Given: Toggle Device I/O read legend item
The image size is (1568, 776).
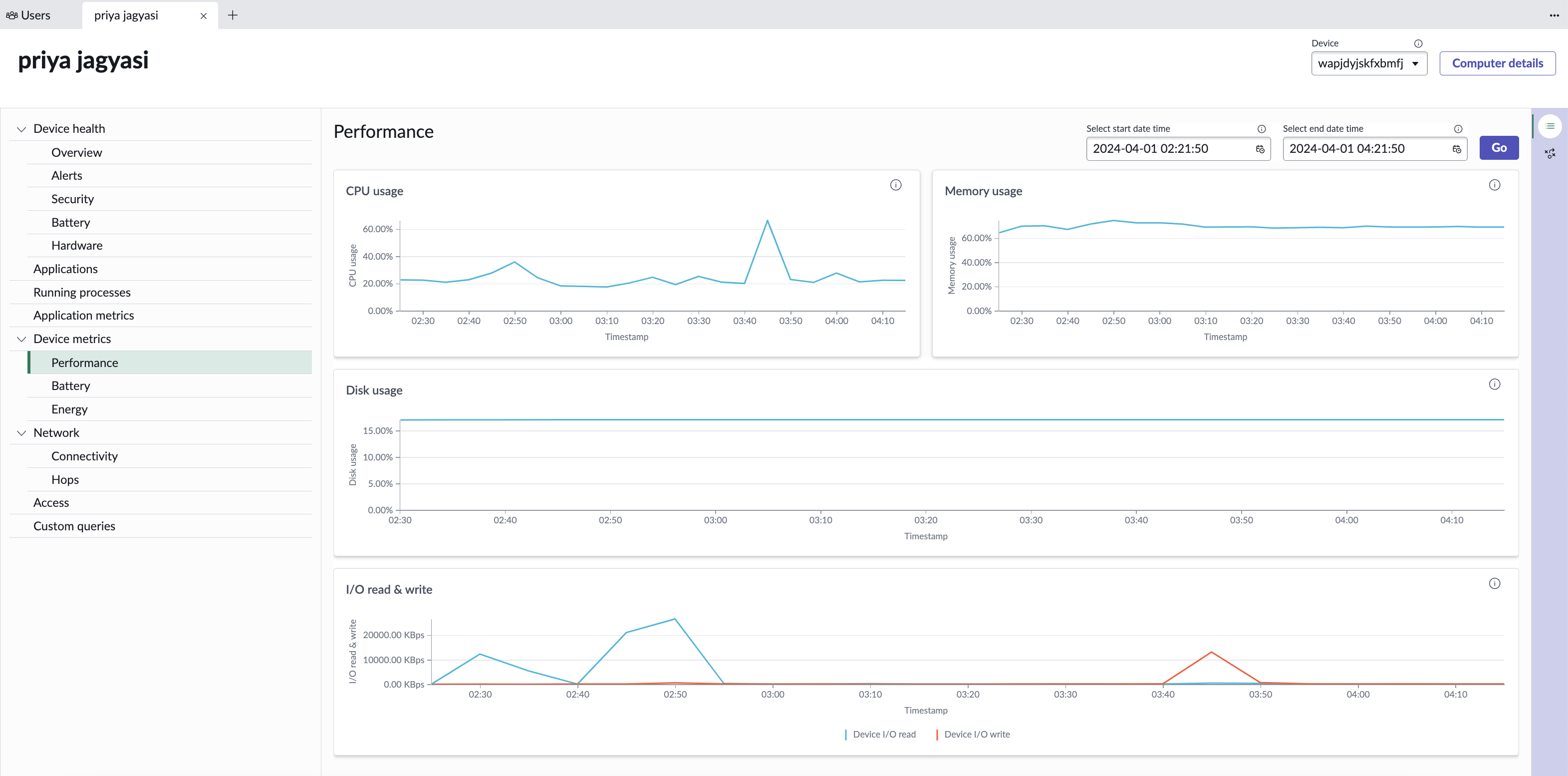Looking at the screenshot, I should pos(880,735).
